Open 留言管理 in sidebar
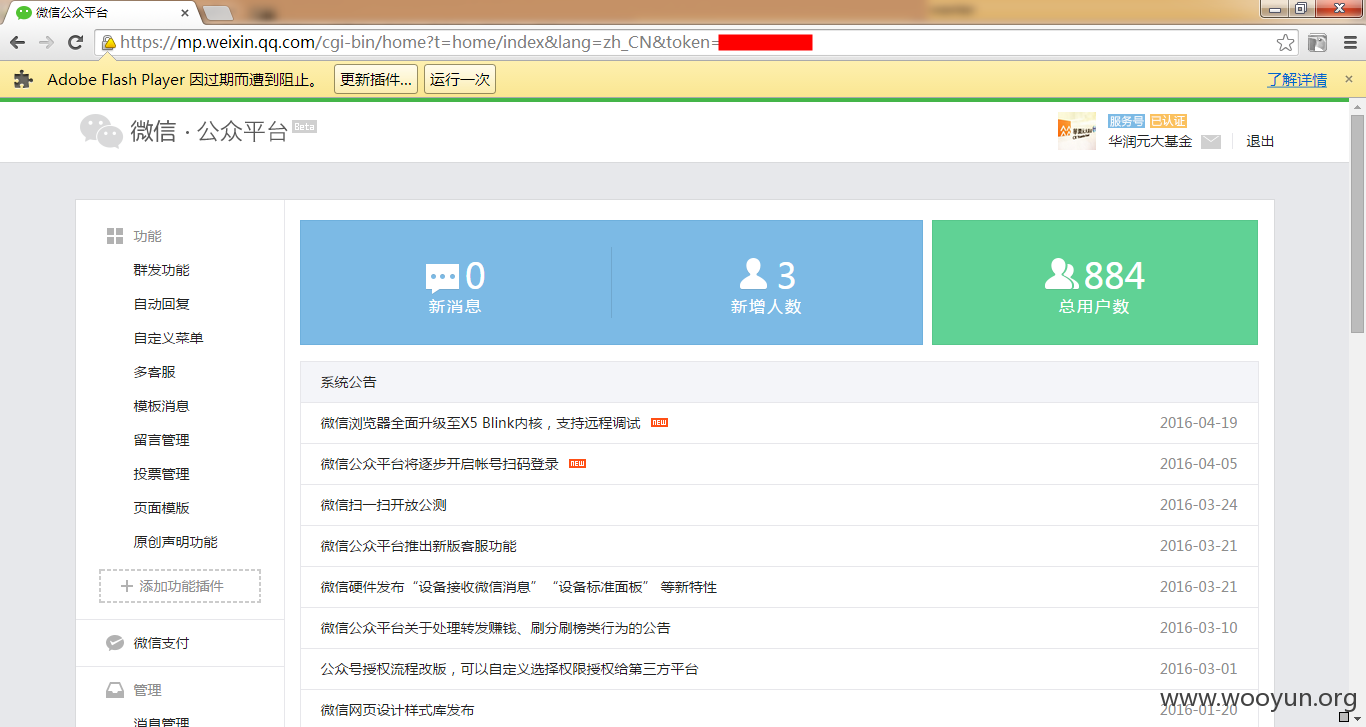The width and height of the screenshot is (1366, 727). tap(162, 440)
